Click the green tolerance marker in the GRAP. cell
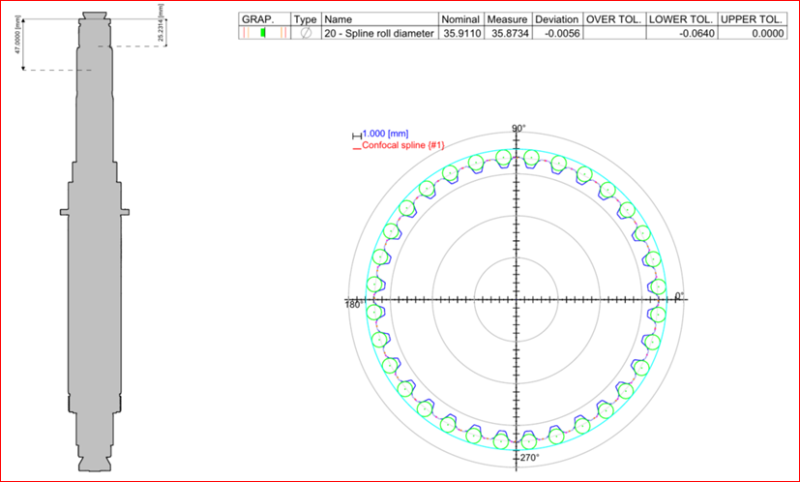The image size is (800, 482). coord(263,33)
